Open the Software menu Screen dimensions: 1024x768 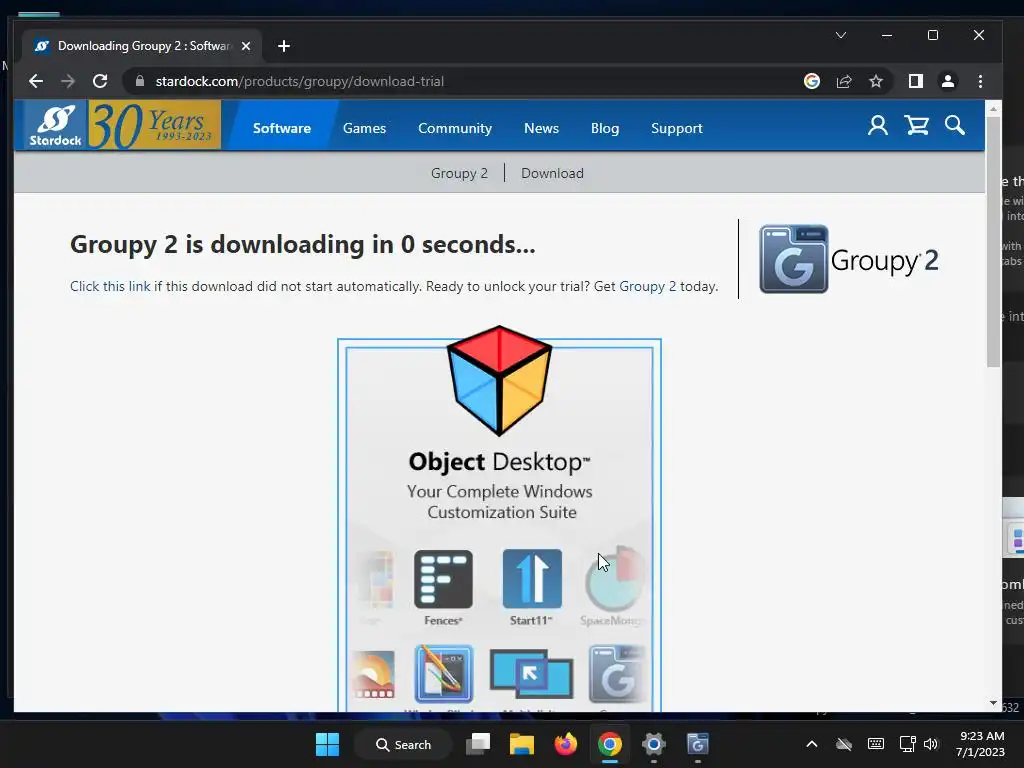point(281,128)
